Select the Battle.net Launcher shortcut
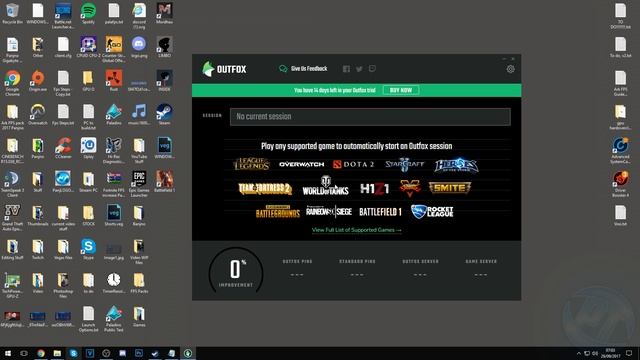The width and height of the screenshot is (640, 360). (63, 16)
